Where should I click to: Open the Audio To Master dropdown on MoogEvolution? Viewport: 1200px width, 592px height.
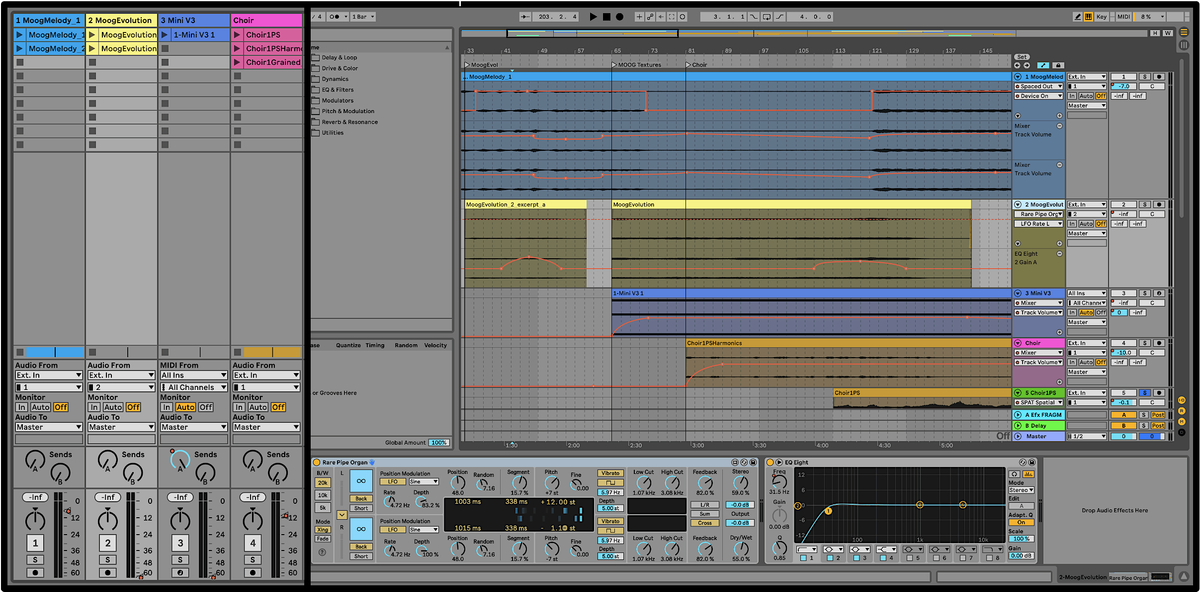pos(122,427)
